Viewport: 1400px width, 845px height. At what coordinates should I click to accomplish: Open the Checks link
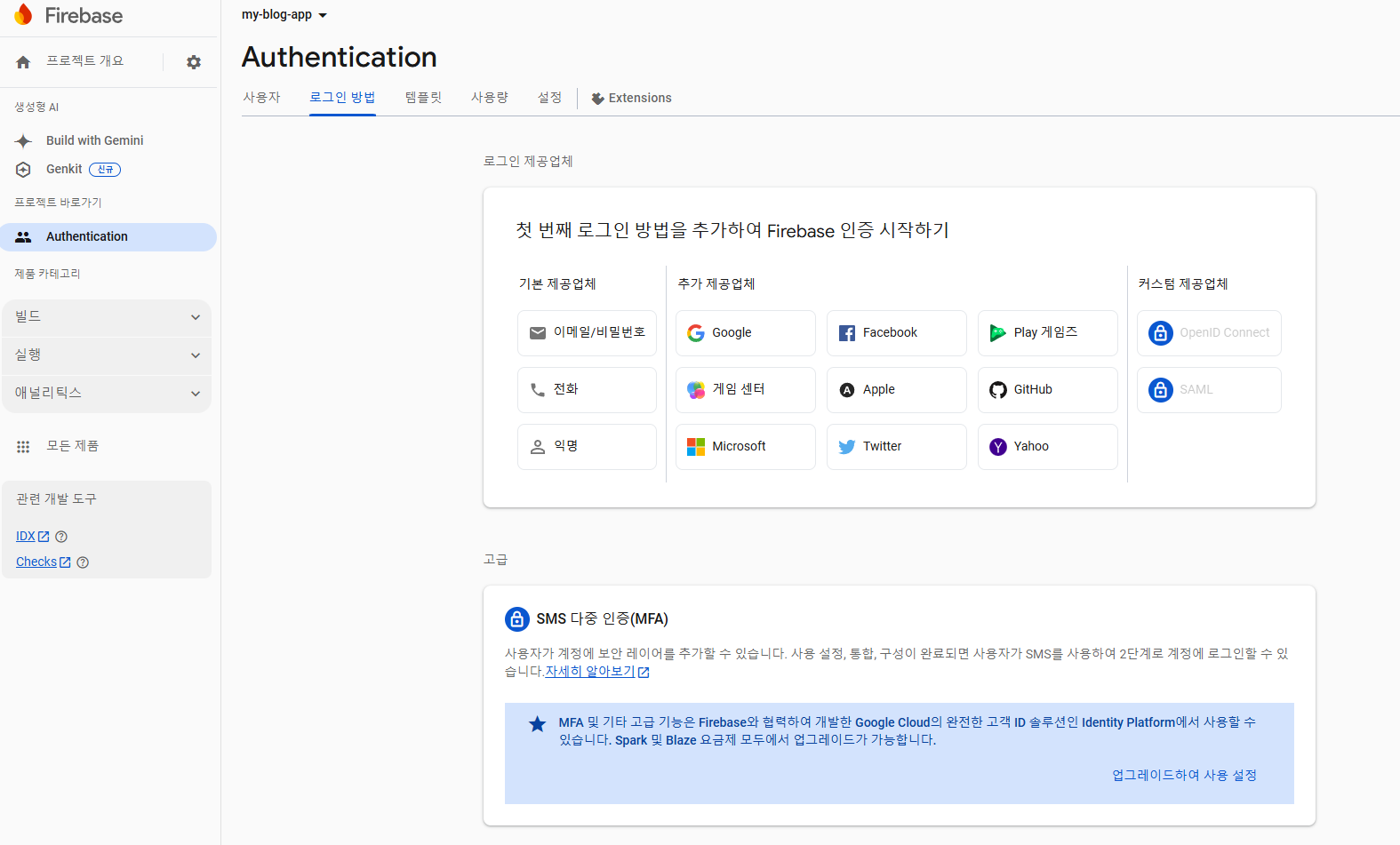(x=44, y=562)
